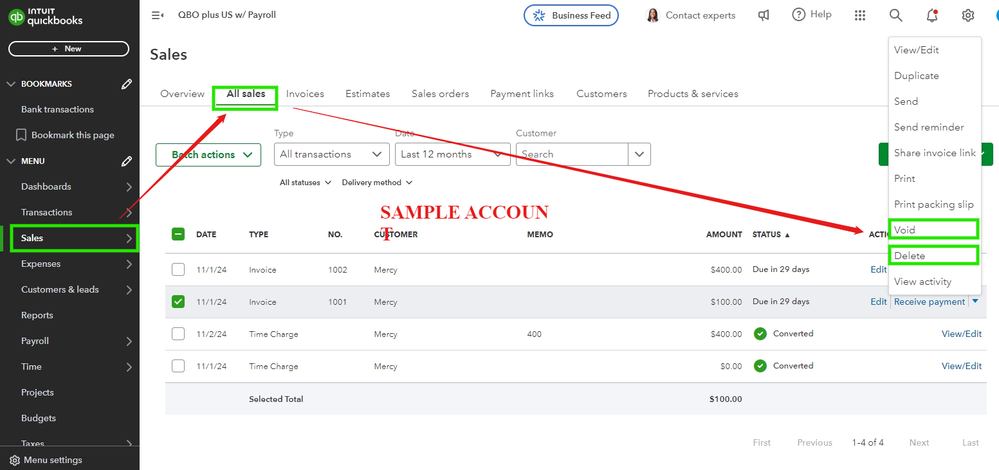Open the announcements megaphone icon
Screen dimensions: 999x470
click(763, 15)
